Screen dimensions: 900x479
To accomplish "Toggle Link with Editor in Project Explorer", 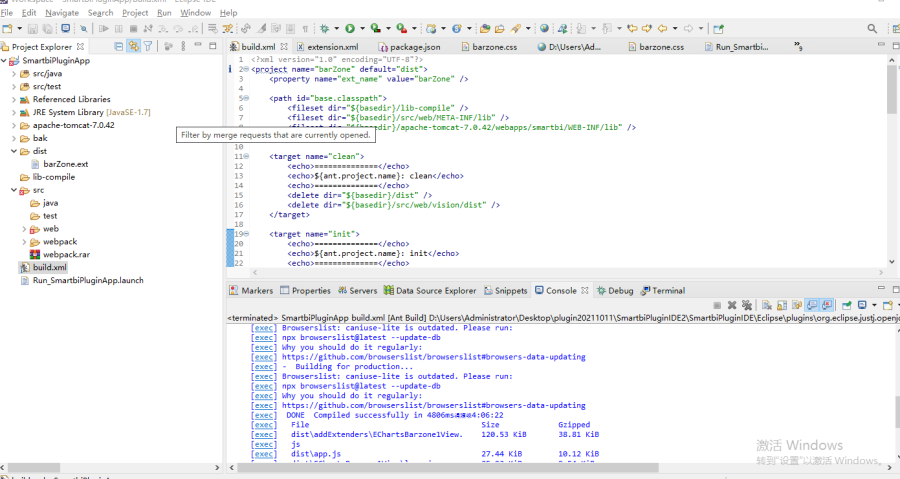I will click(134, 46).
